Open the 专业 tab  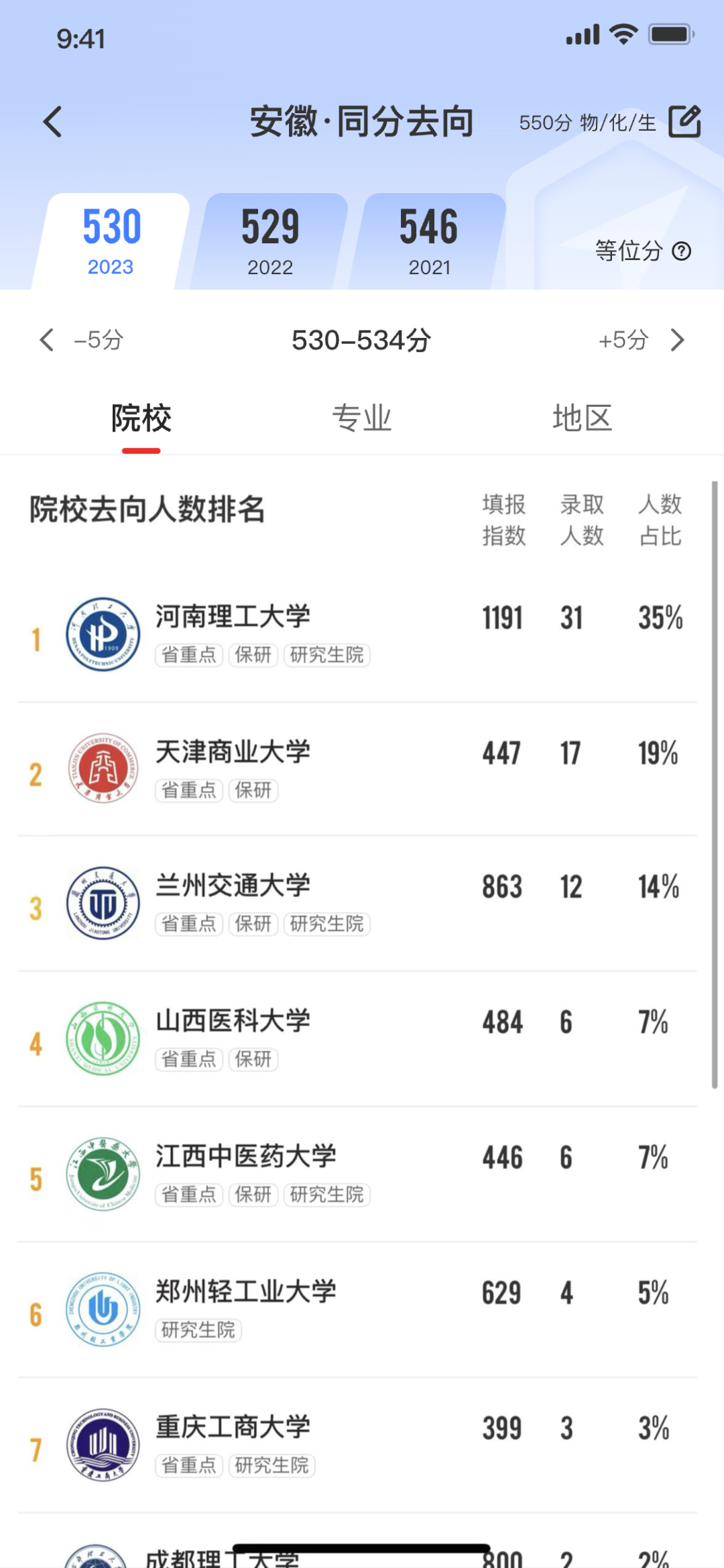pyautogui.click(x=362, y=418)
